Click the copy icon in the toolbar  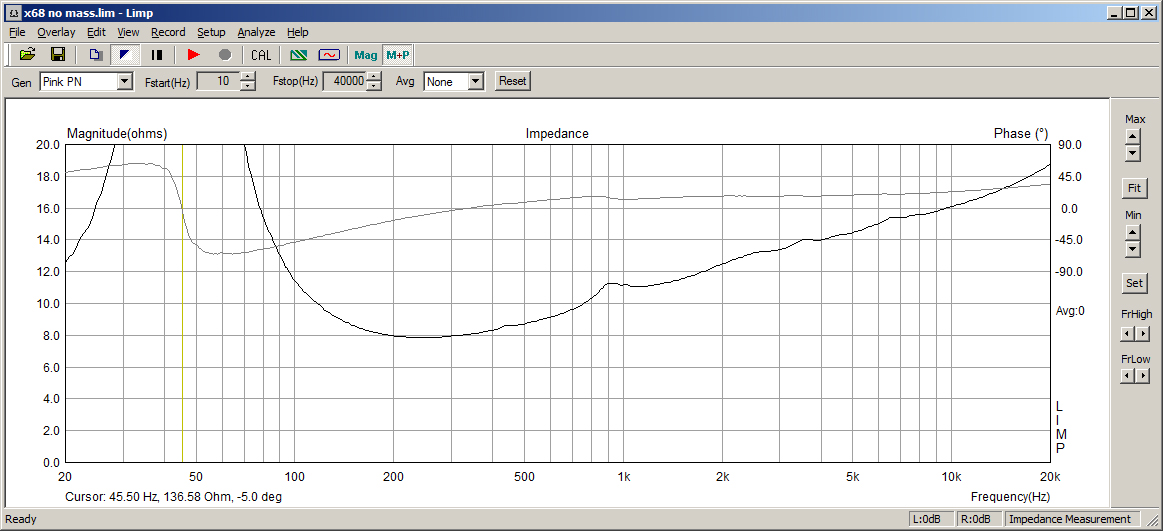[95, 55]
